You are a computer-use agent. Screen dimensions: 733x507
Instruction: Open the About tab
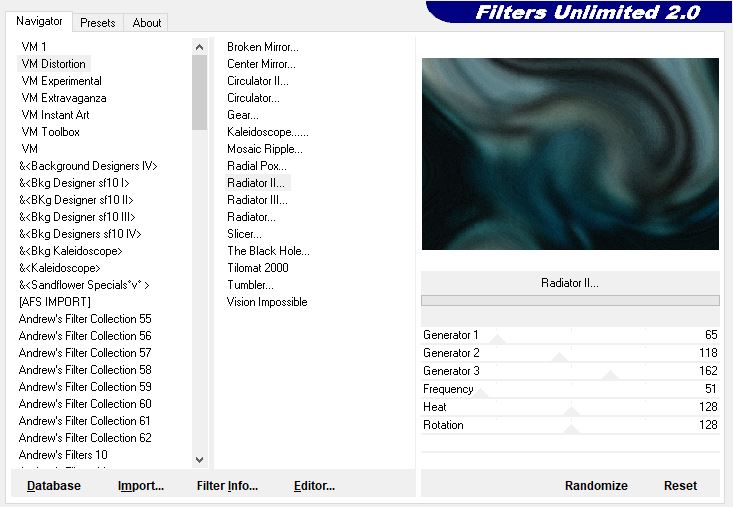point(147,22)
